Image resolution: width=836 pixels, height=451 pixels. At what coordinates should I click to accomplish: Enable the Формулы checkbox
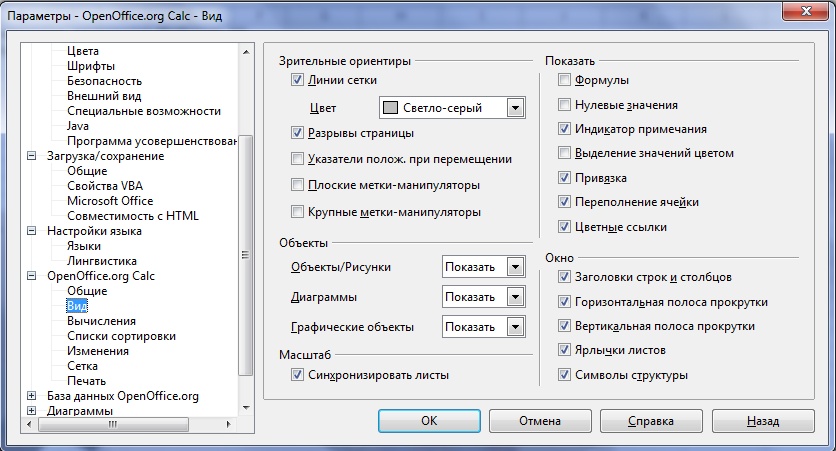coord(564,80)
